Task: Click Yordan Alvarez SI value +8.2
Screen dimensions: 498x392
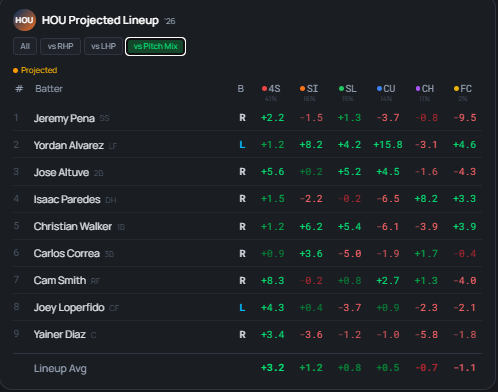Action: 311,145
